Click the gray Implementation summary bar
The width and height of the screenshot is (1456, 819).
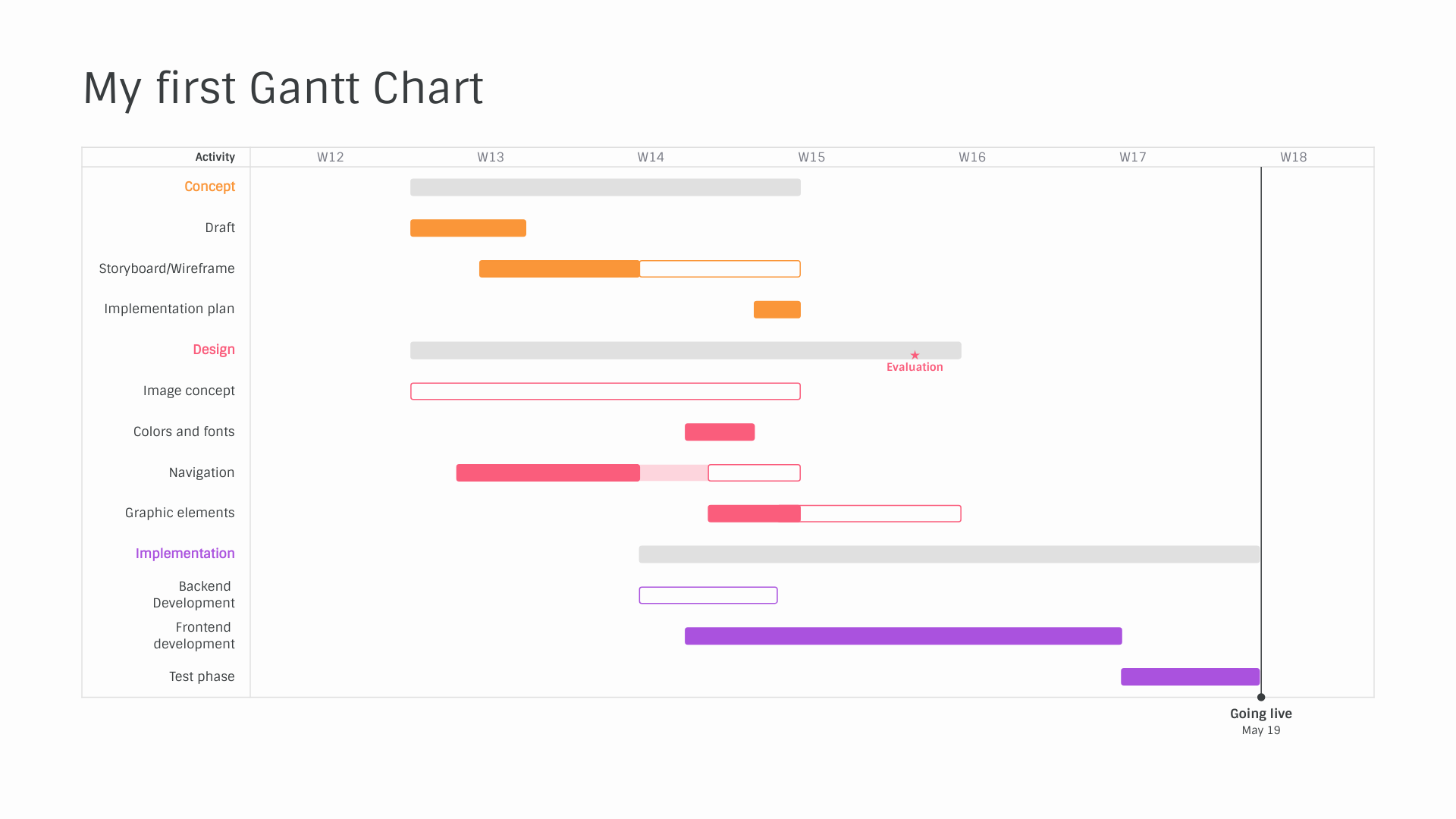pos(949,554)
